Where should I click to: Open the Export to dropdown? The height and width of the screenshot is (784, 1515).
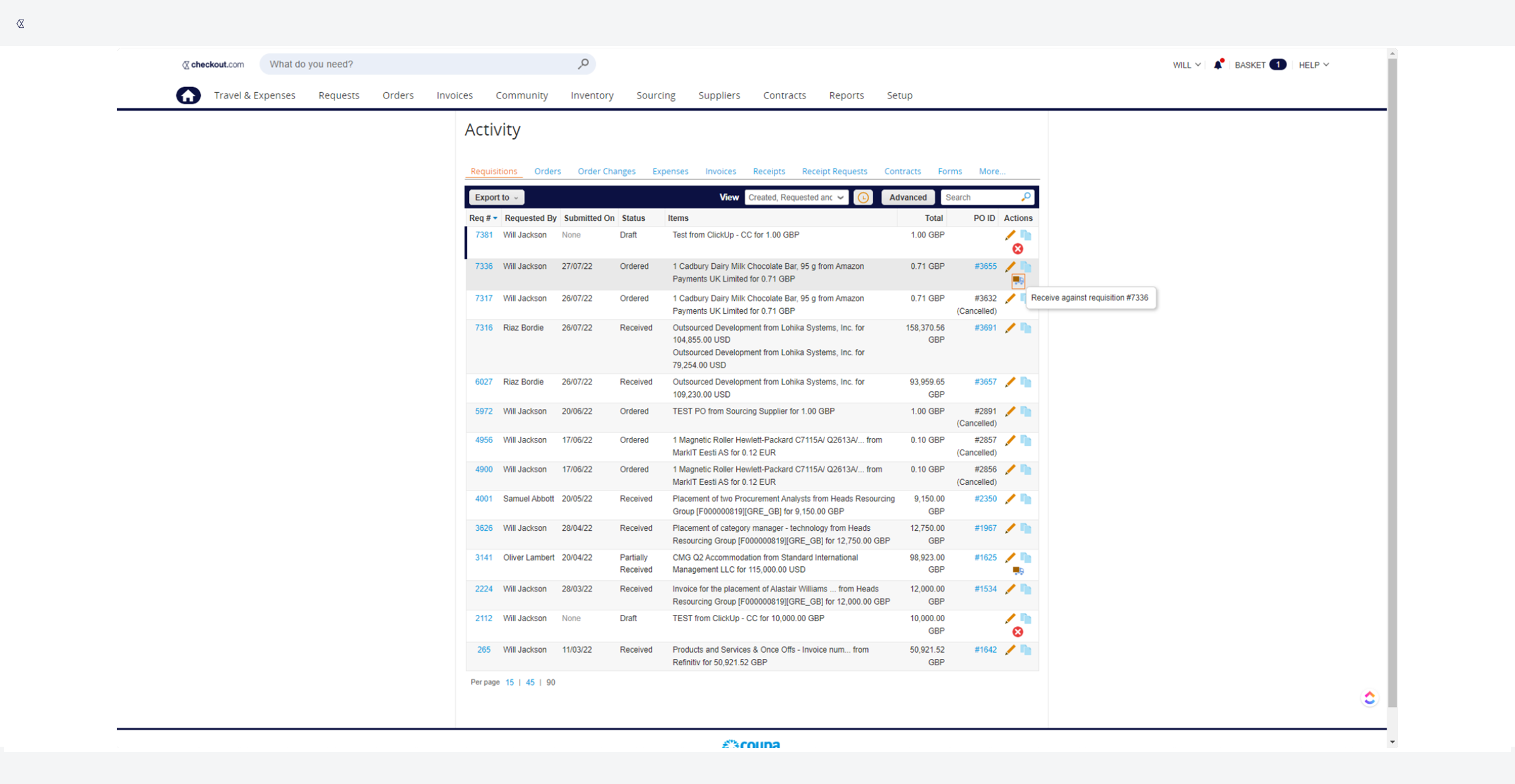[x=496, y=198]
